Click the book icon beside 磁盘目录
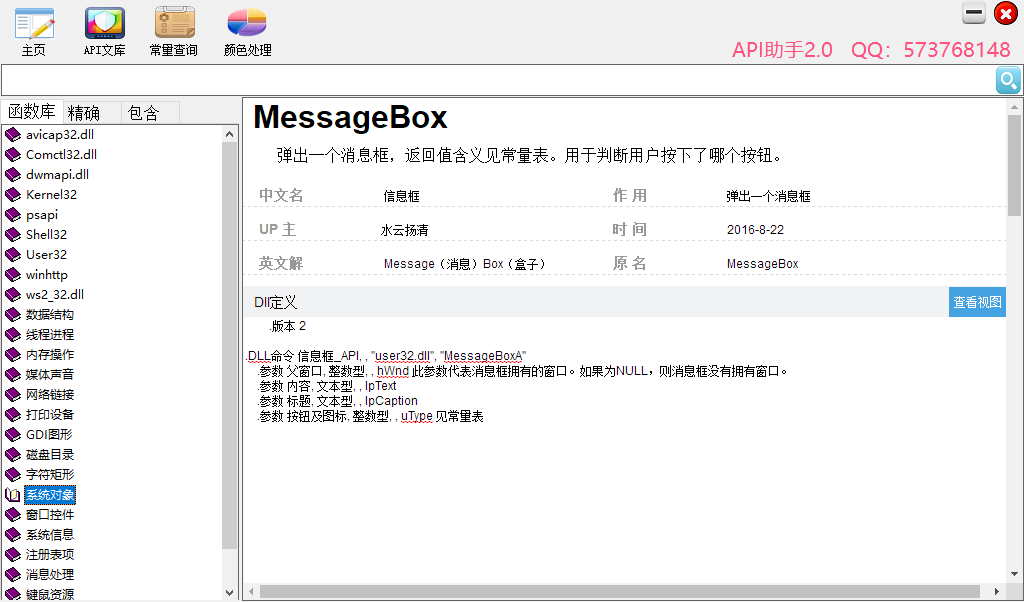 tap(13, 455)
